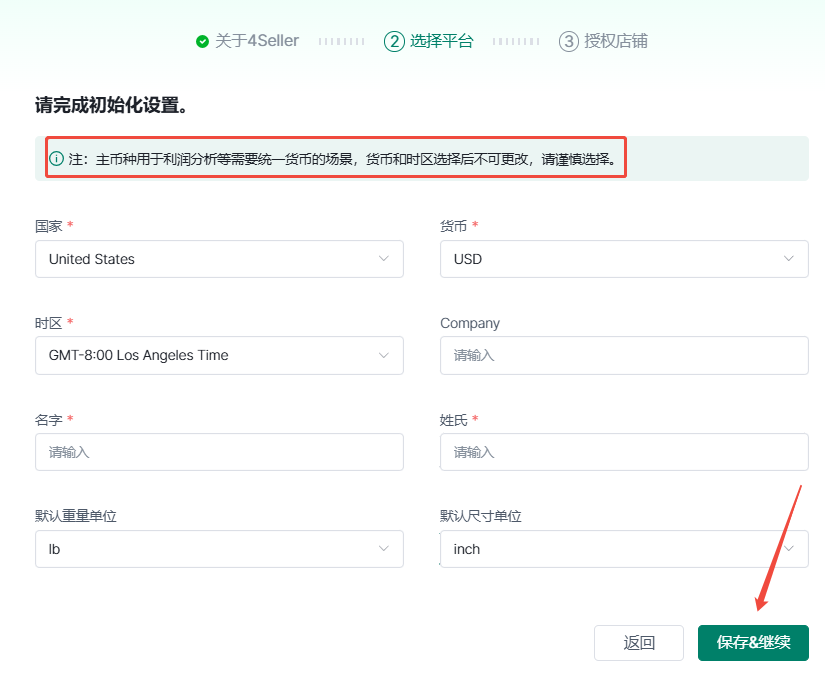Select the 授权店铺 step label
This screenshot has width=825, height=674.
(x=616, y=41)
